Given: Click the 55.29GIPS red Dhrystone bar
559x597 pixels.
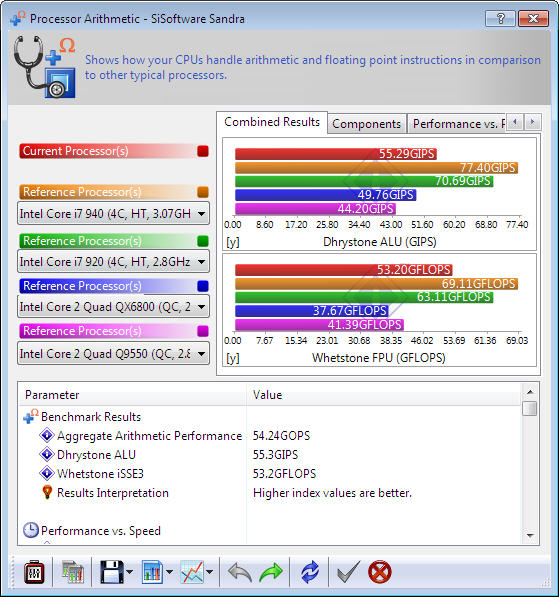Looking at the screenshot, I should point(336,154).
